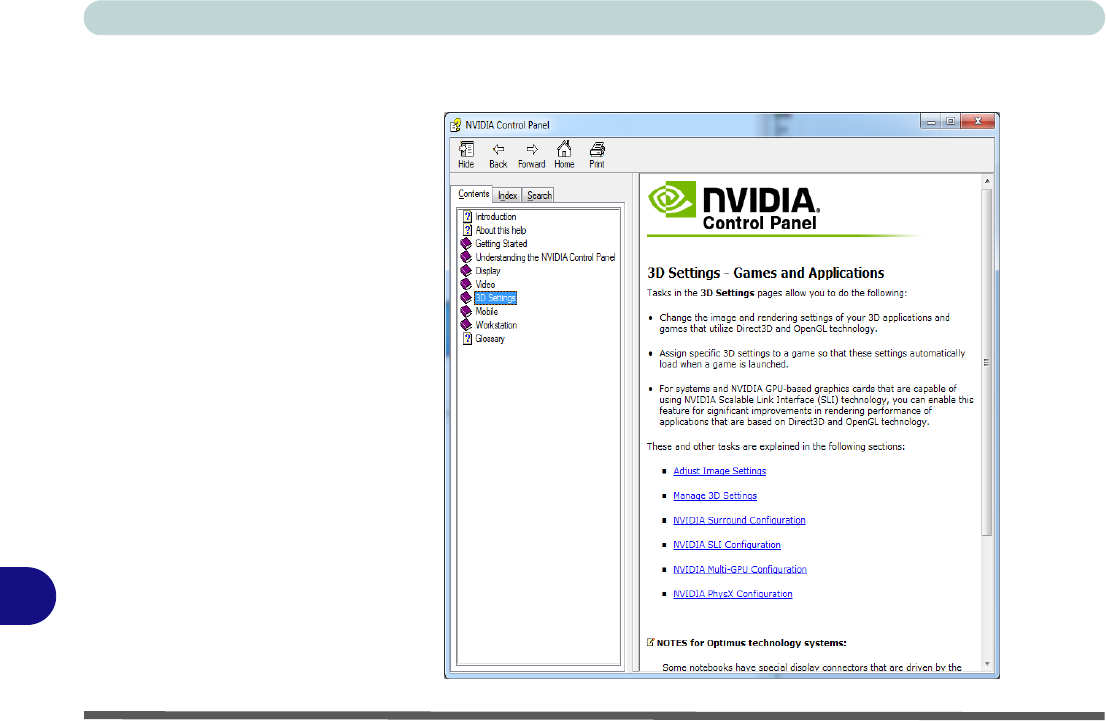Open the Home page icon
This screenshot has height=721, width=1106.
point(564,149)
